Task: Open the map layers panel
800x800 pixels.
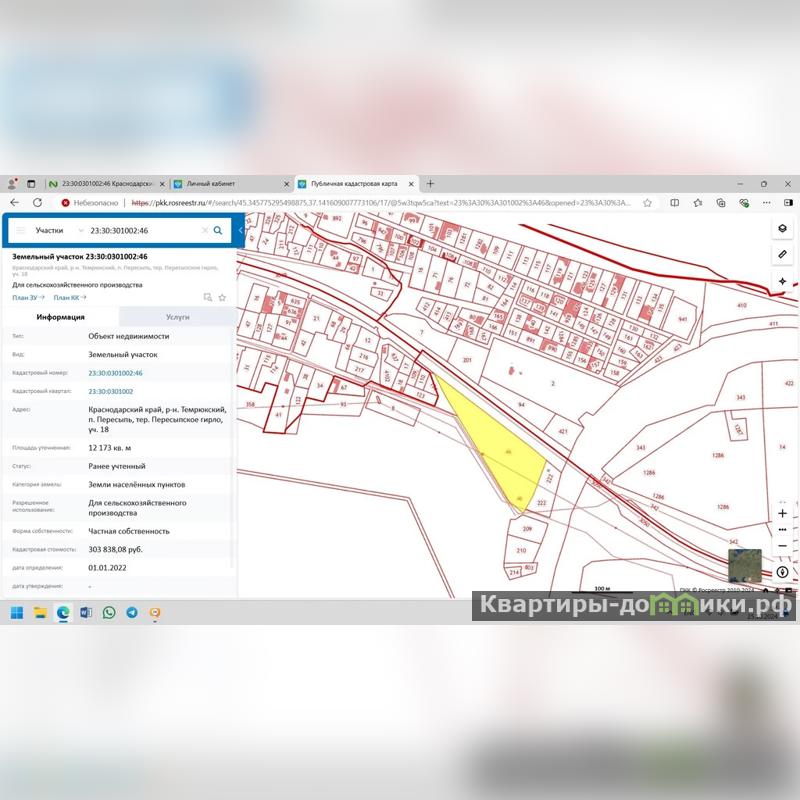Action: [782, 228]
